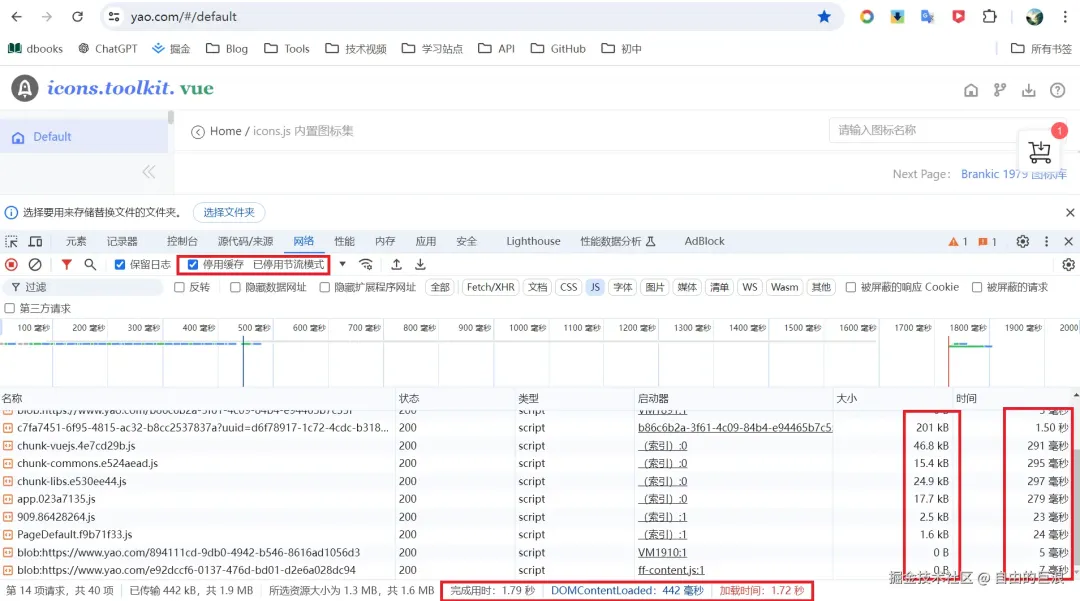Select the CSS filter button
The width and height of the screenshot is (1080, 601).
click(569, 288)
